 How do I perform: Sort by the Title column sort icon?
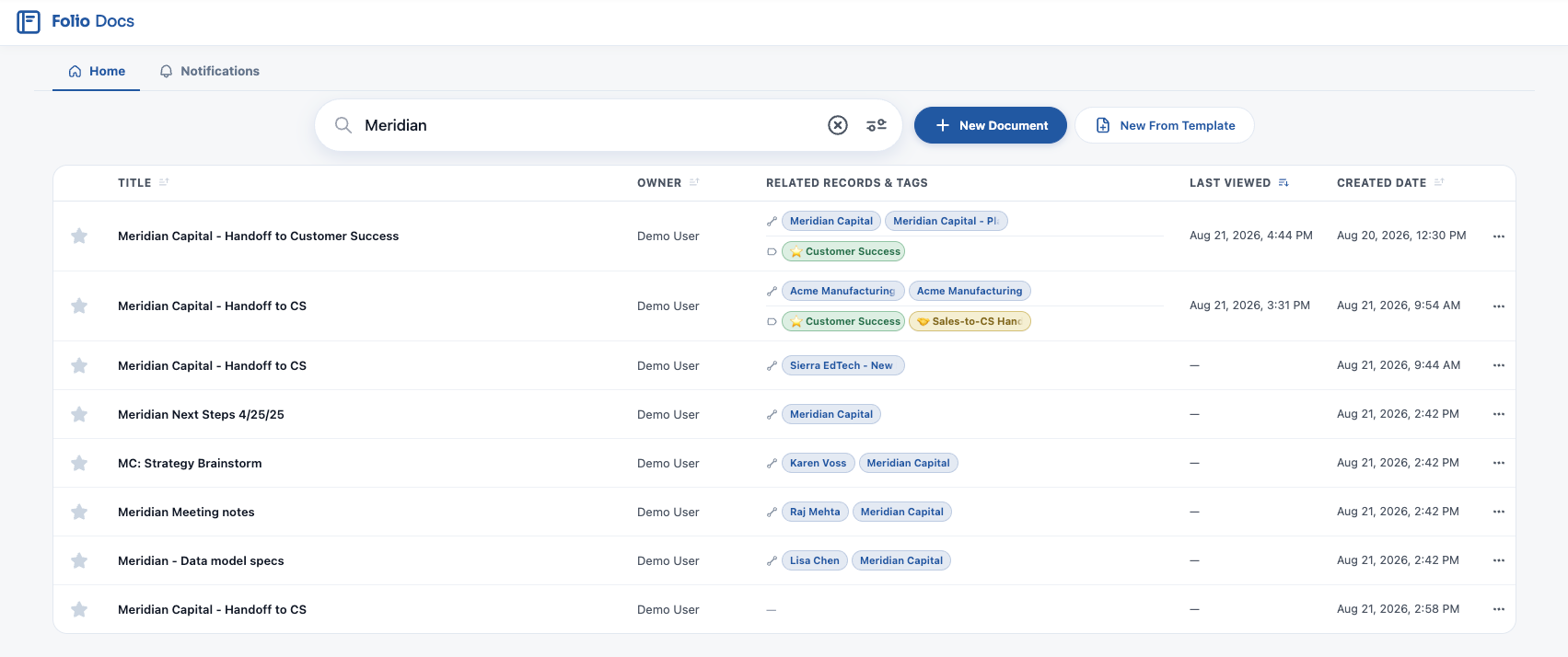164,182
